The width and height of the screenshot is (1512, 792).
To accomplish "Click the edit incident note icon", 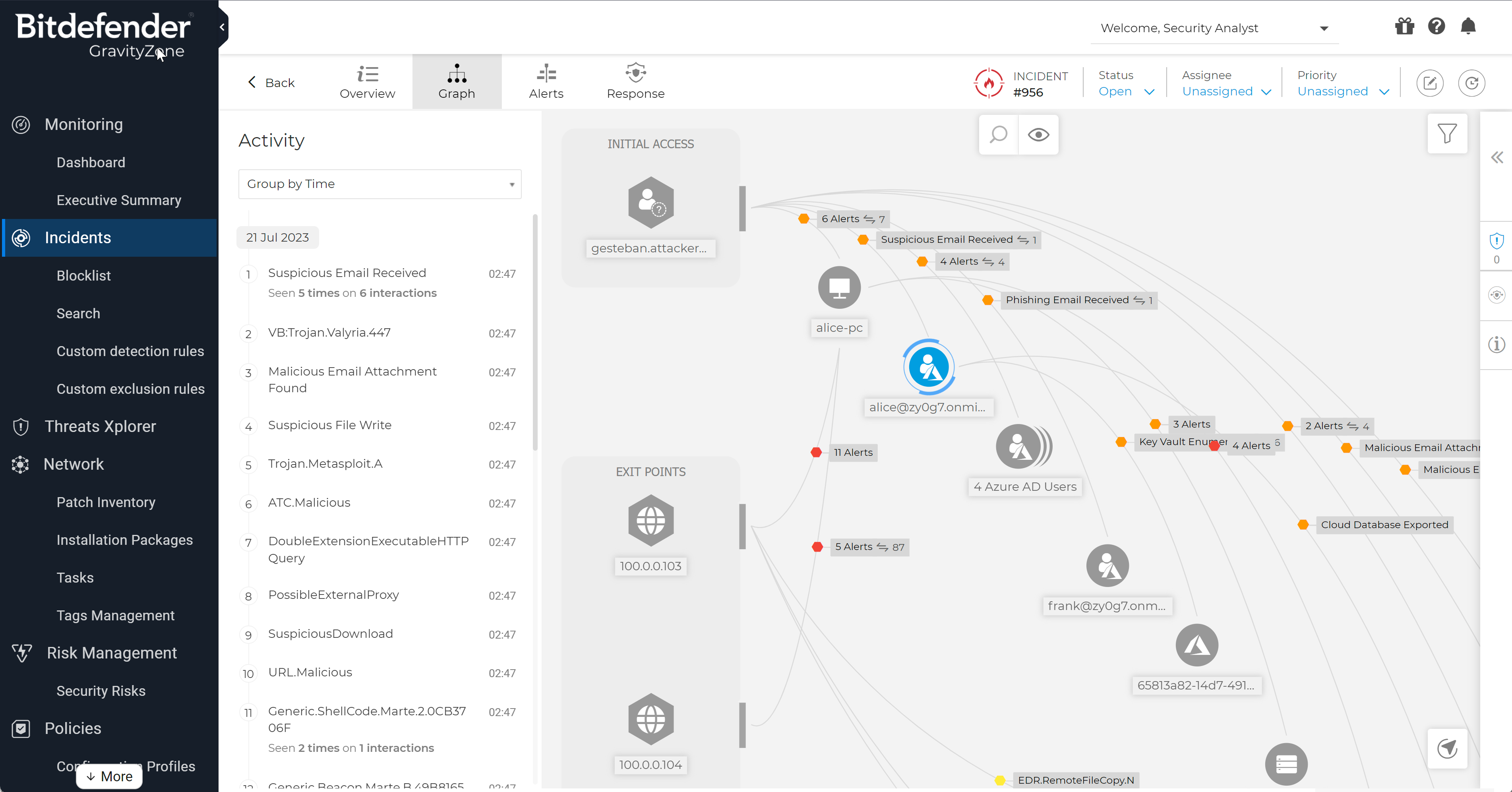I will (x=1430, y=83).
